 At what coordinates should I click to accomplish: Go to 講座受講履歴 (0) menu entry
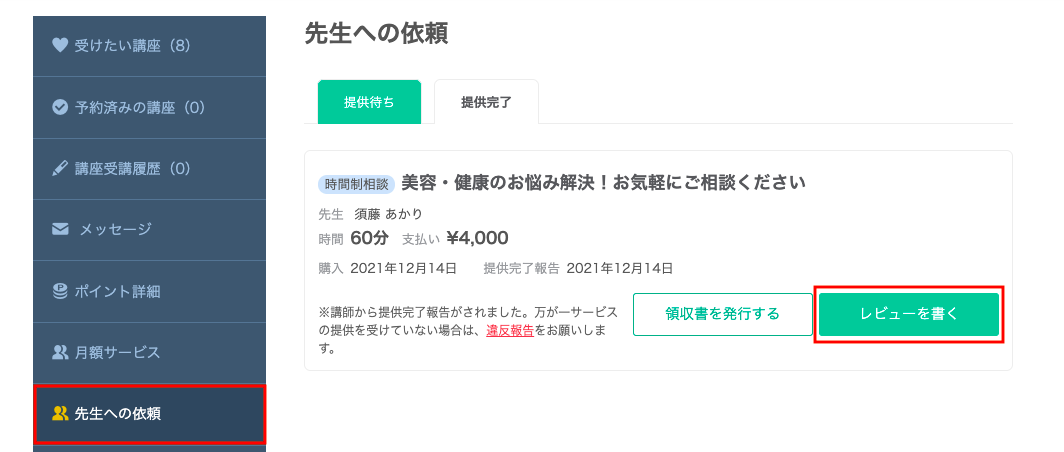click(149, 169)
